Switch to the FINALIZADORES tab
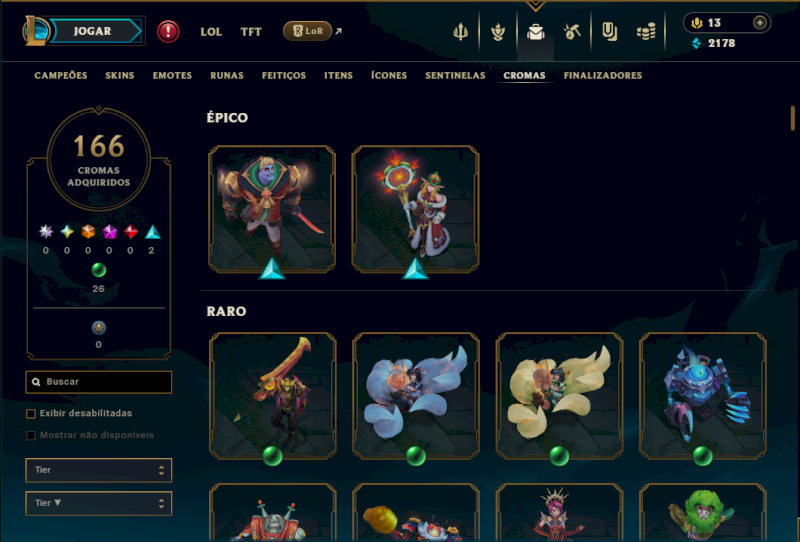 (603, 76)
